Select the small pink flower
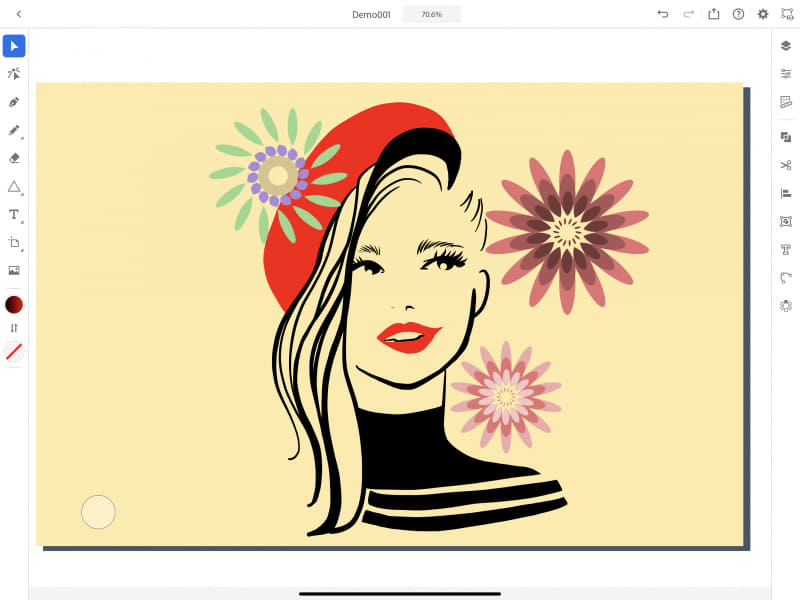 (x=506, y=397)
